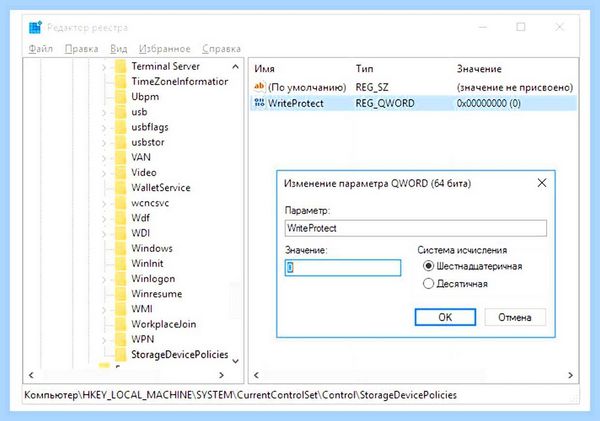The height and width of the screenshot is (421, 600).
Task: Select the WMI folder icon
Action: click(x=121, y=309)
